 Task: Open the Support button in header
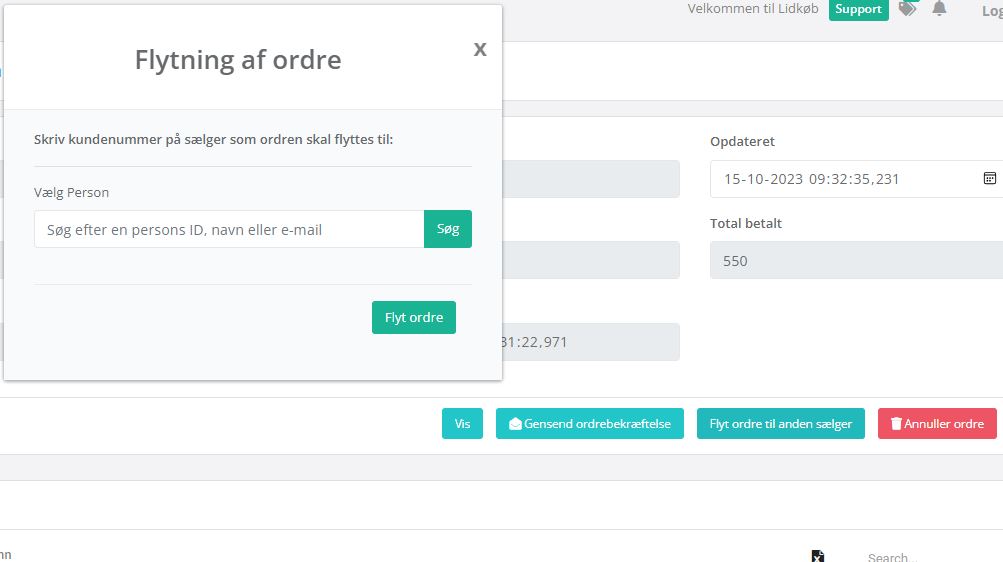858,9
